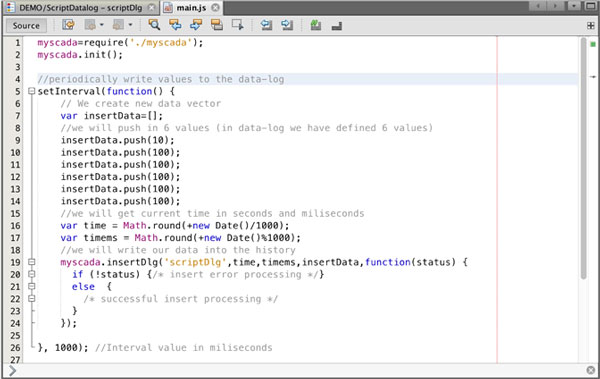Click the comment 'successful insert processing'
Image resolution: width=600 pixels, height=379 pixels.
[181, 299]
